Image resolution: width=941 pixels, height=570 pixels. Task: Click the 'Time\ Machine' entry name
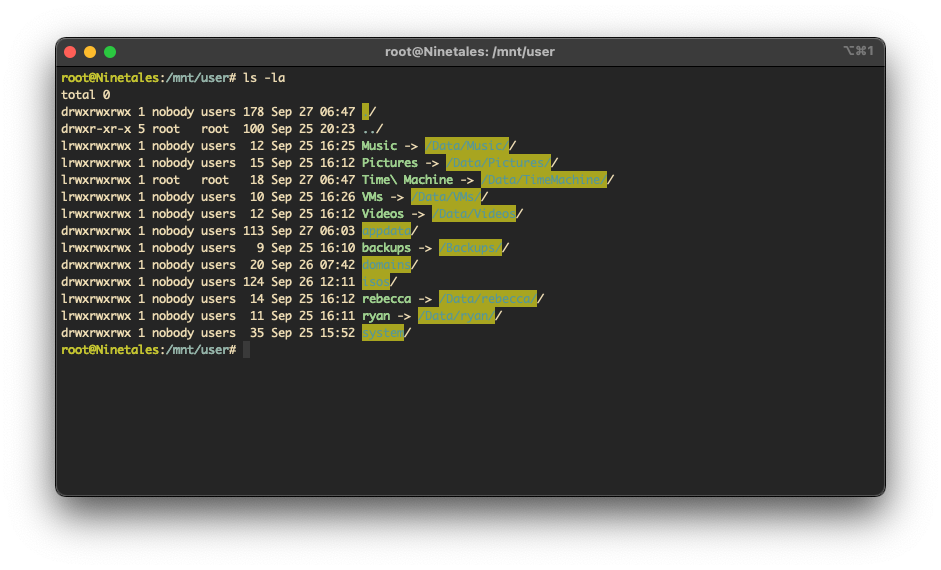pyautogui.click(x=407, y=180)
